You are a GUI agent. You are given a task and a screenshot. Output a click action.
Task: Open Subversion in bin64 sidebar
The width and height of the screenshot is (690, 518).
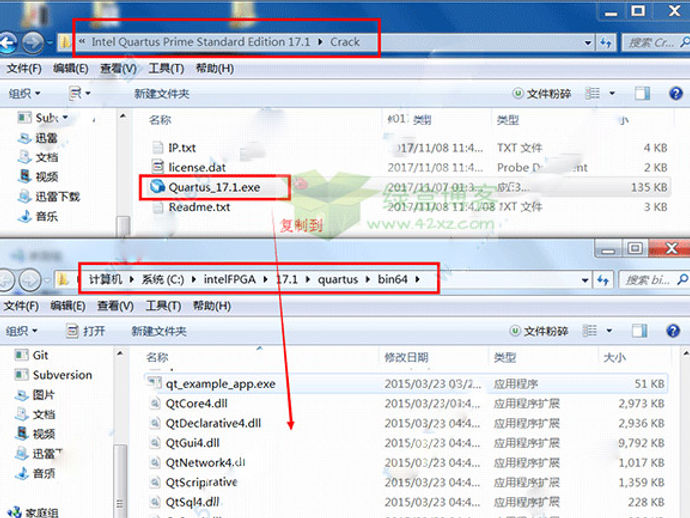click(x=54, y=375)
